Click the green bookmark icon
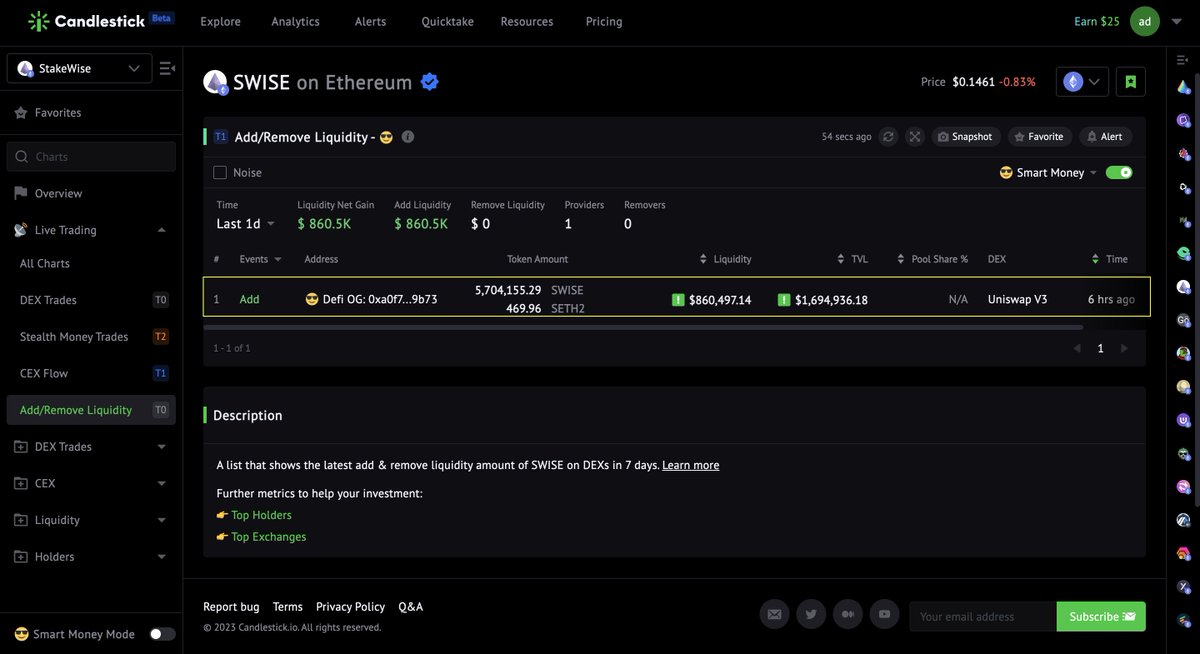Viewport: 1200px width, 654px height. pyautogui.click(x=1131, y=82)
